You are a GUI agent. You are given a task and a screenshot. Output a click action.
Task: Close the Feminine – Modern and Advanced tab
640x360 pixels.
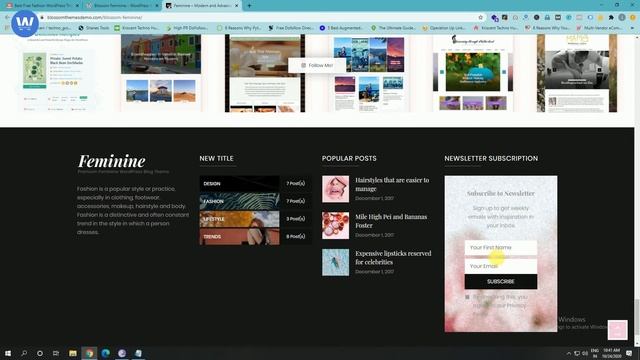(236, 6)
